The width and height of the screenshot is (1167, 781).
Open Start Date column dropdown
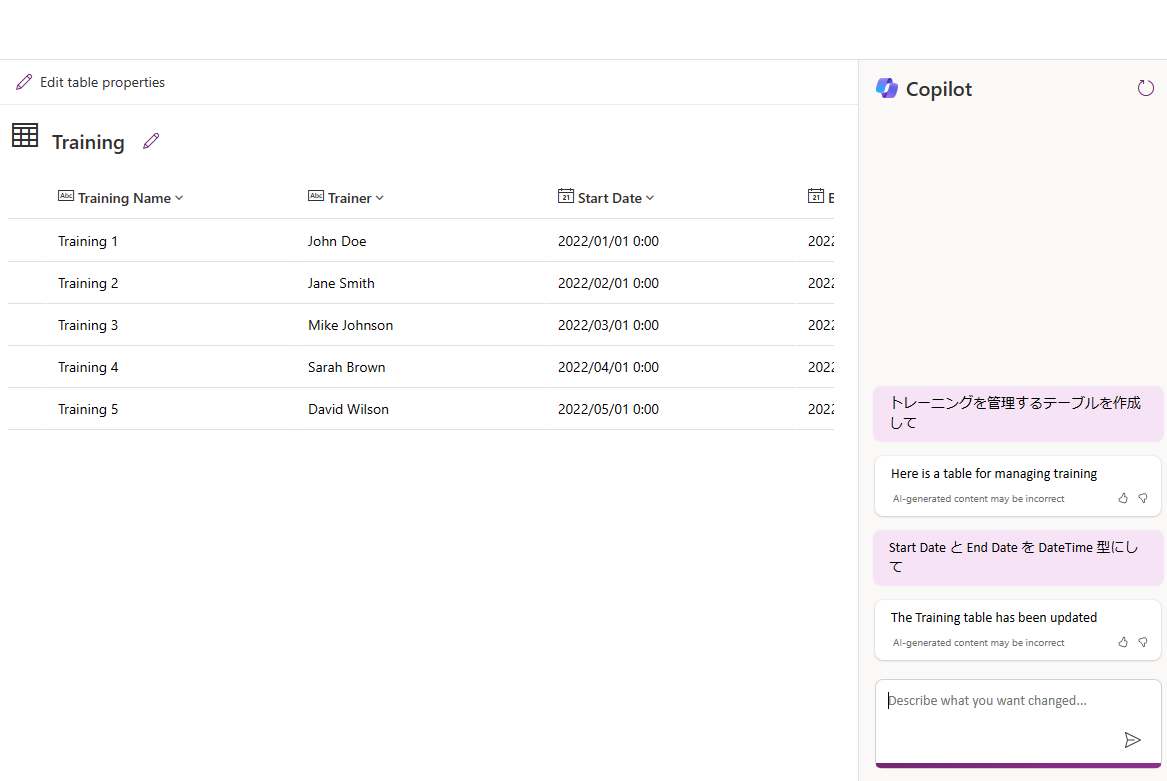650,198
